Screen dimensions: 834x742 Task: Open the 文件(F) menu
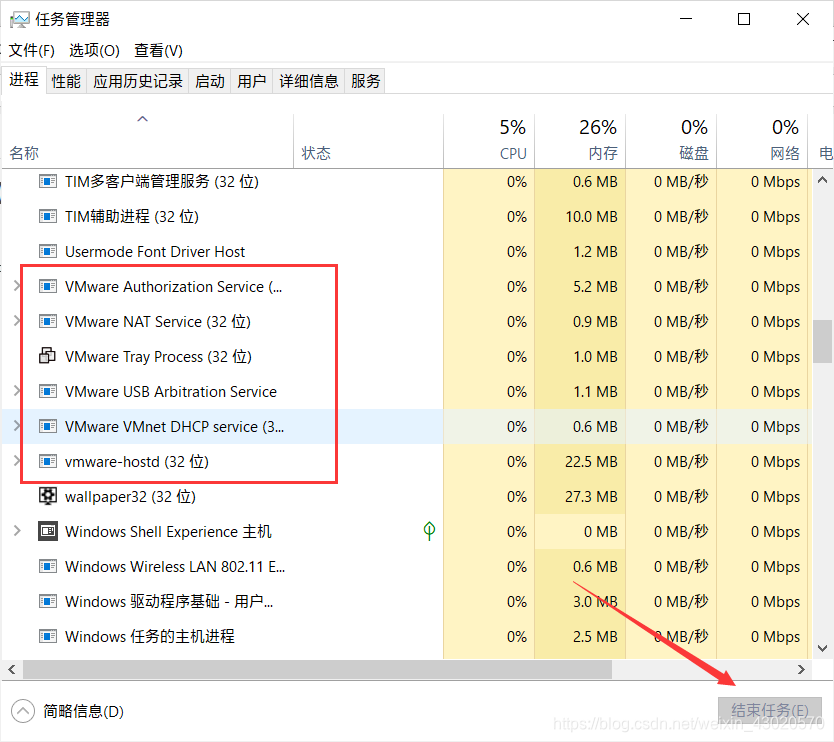pyautogui.click(x=32, y=51)
